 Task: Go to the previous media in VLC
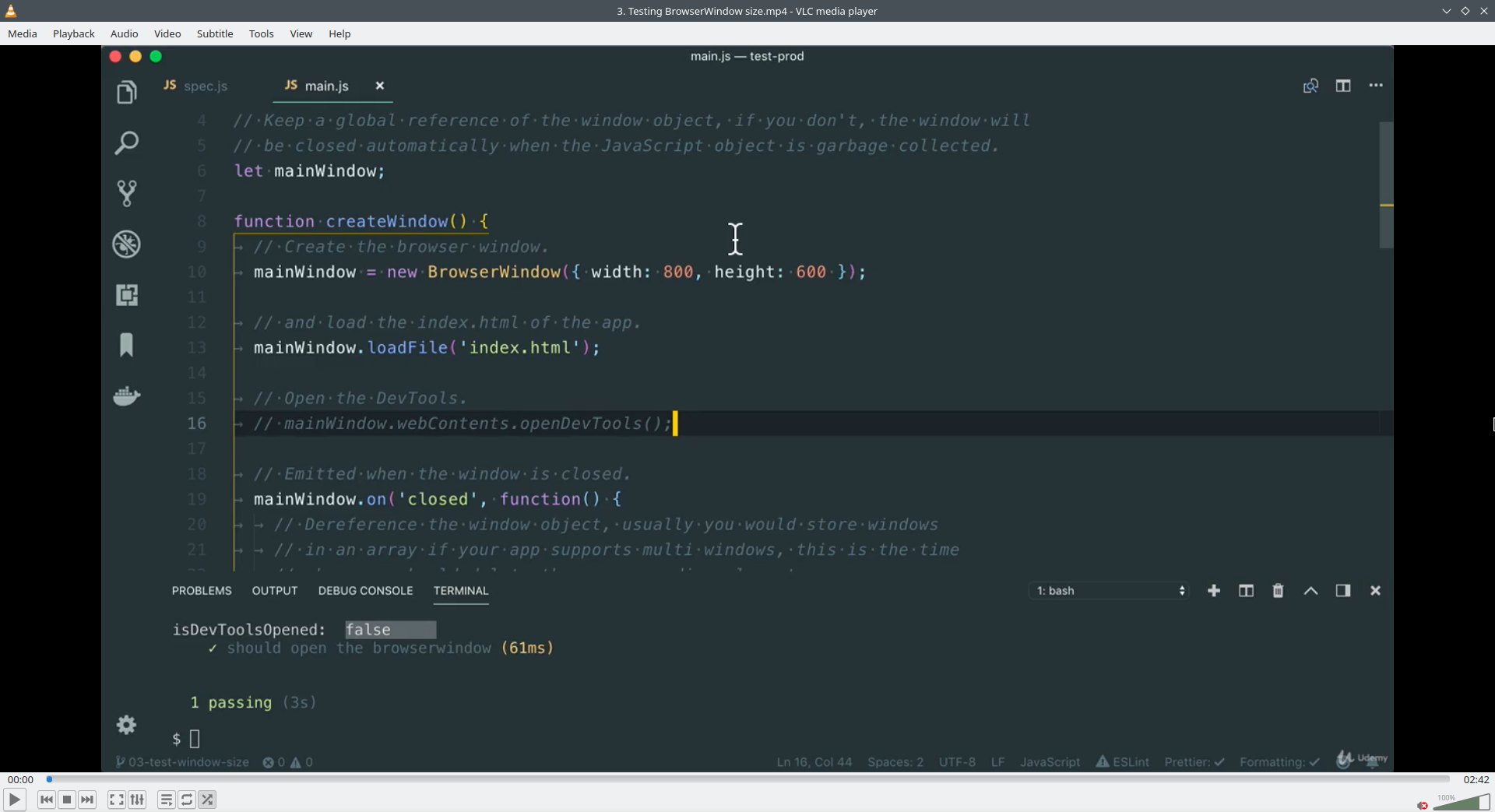pyautogui.click(x=47, y=800)
